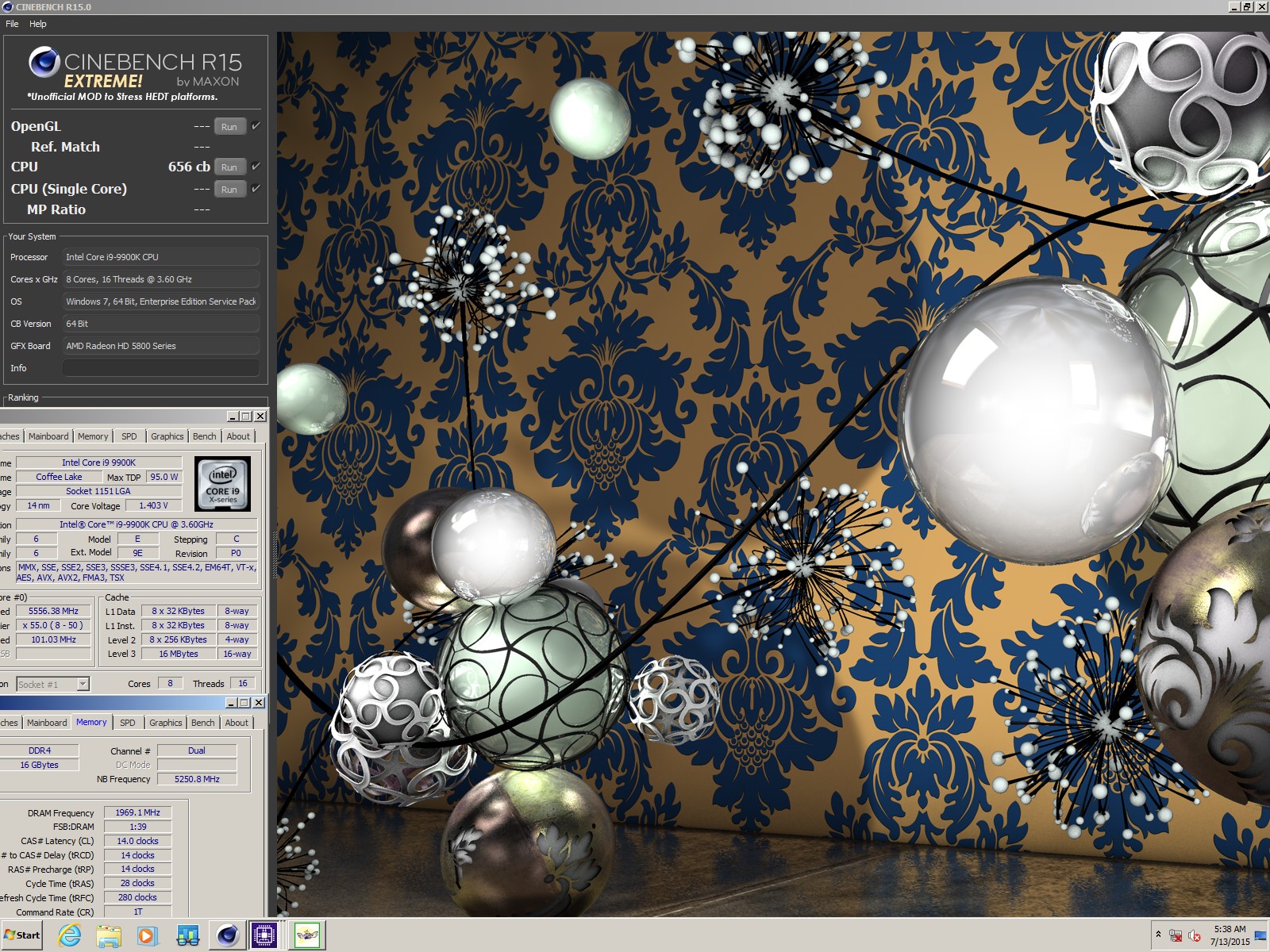The width and height of the screenshot is (1270, 952).
Task: Switch to Memory tab in upper CPU-Z window
Action: 93,436
